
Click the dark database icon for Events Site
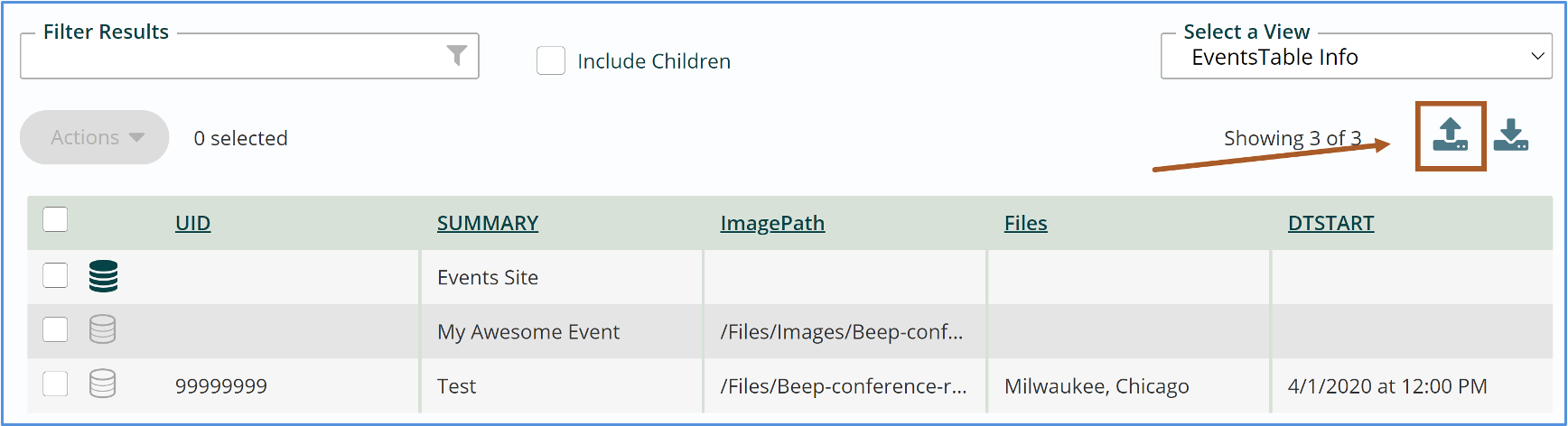tap(103, 276)
